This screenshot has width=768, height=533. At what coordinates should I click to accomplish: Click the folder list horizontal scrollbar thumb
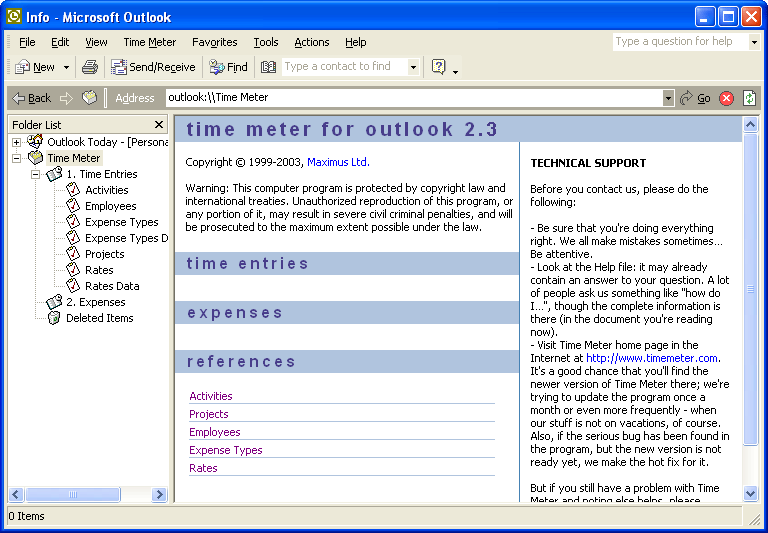click(x=72, y=494)
